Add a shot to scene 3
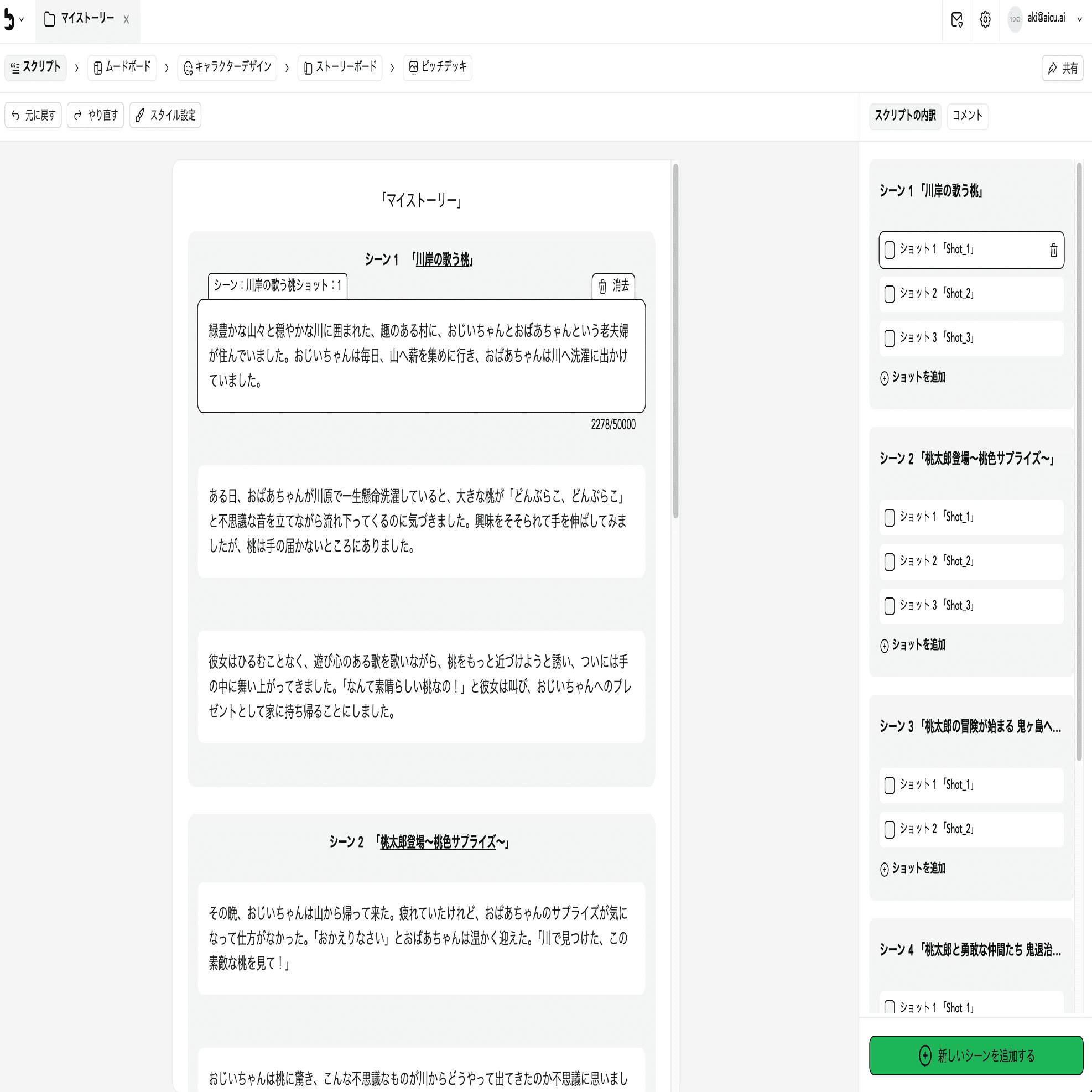 coord(912,869)
